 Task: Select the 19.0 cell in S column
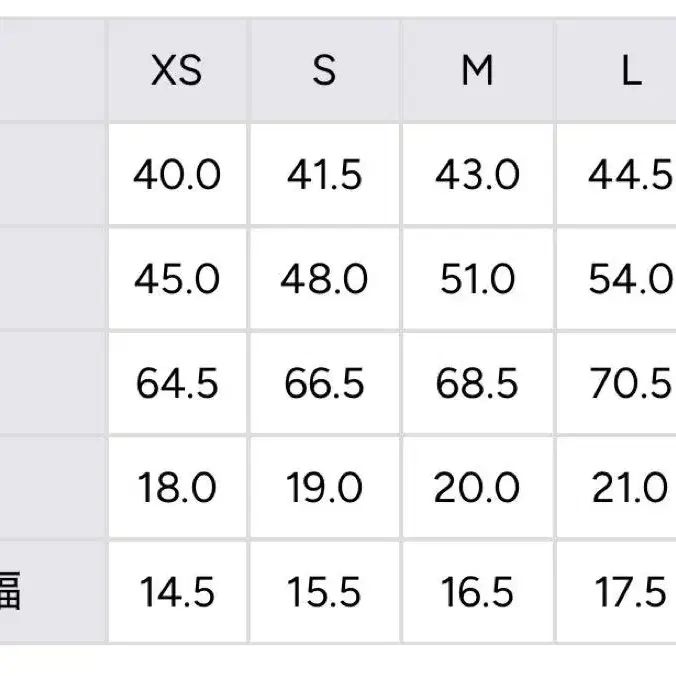tap(324, 488)
